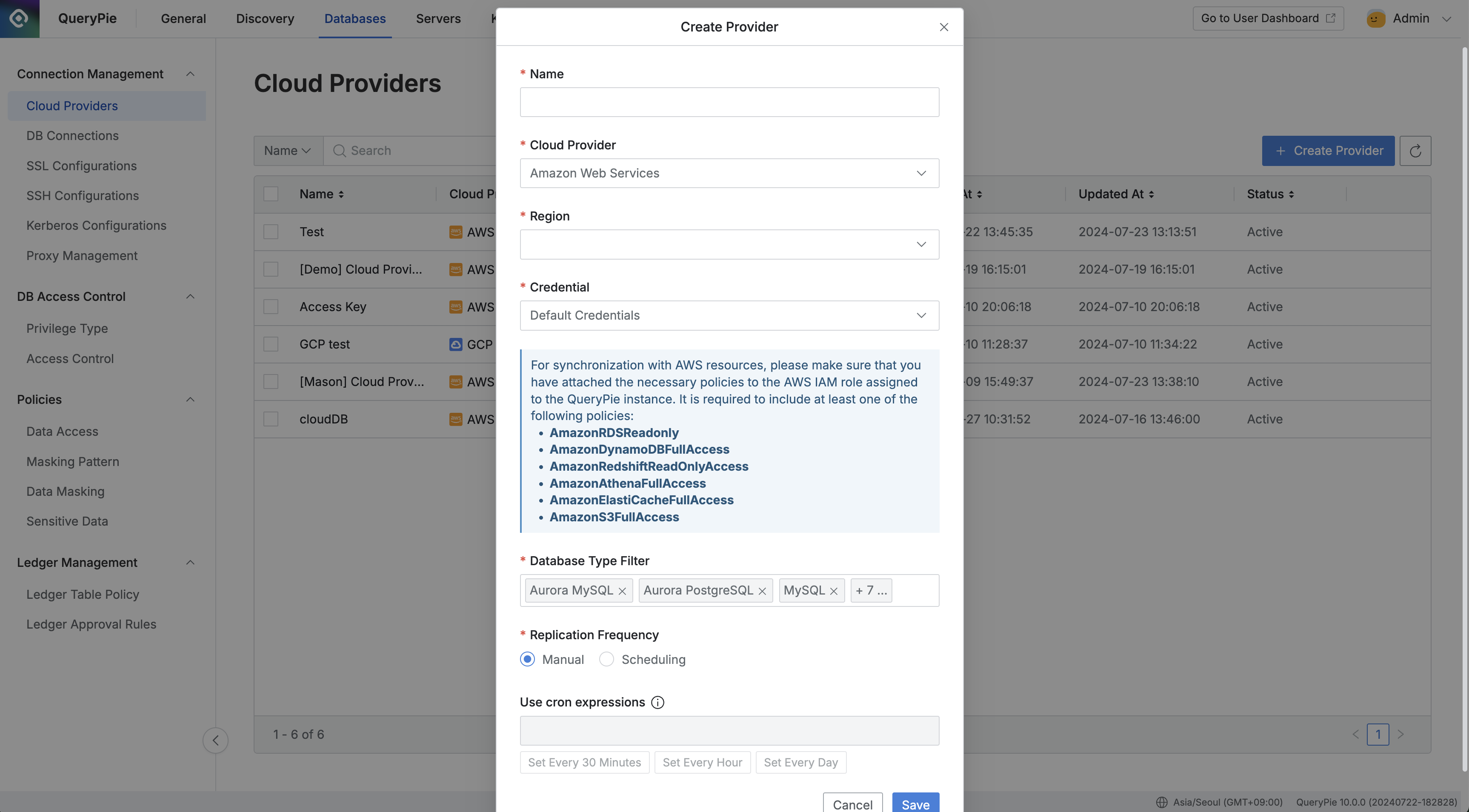Click the cron expressions input field
The height and width of the screenshot is (812, 1469).
pos(729,731)
